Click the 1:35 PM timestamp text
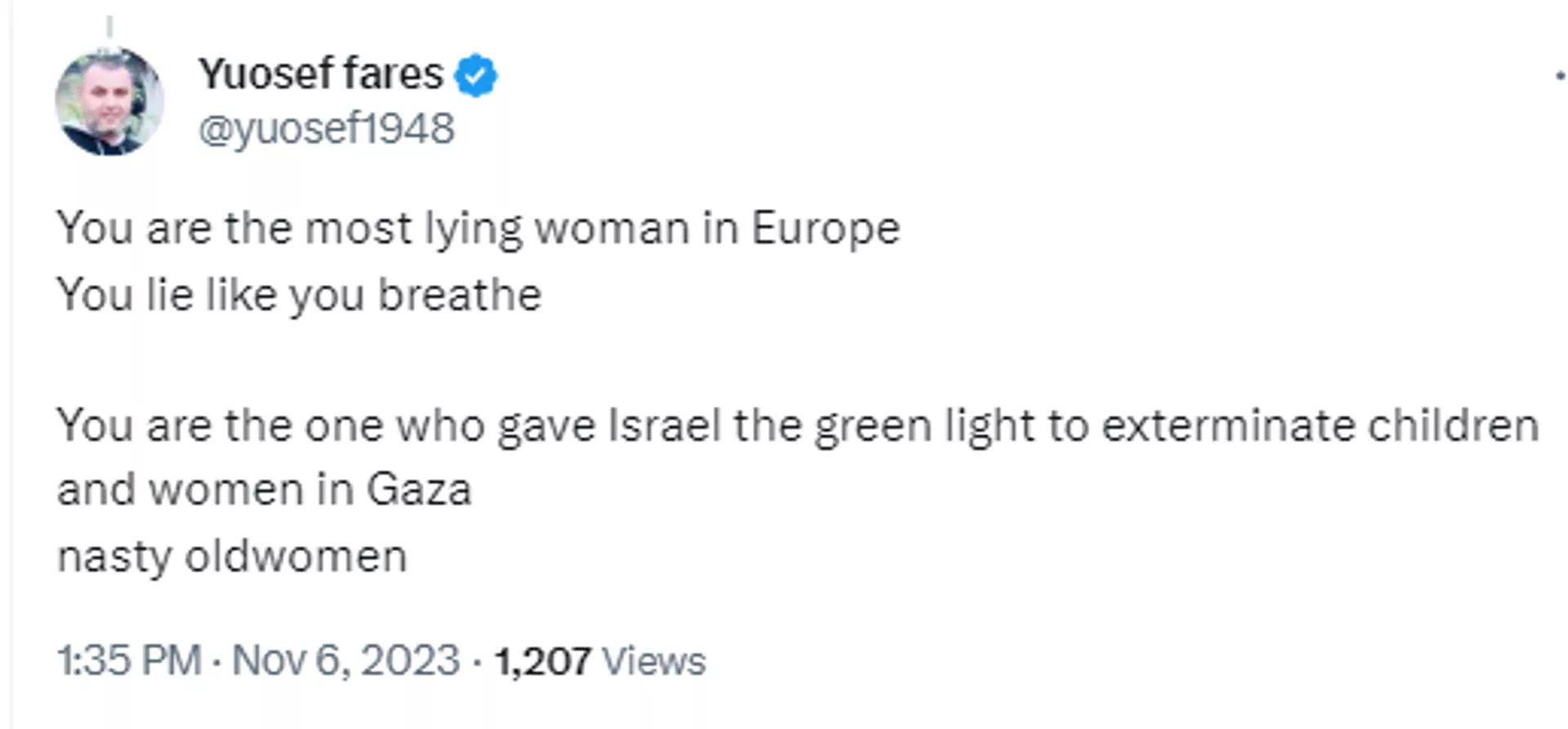The image size is (1568, 729). [127, 658]
